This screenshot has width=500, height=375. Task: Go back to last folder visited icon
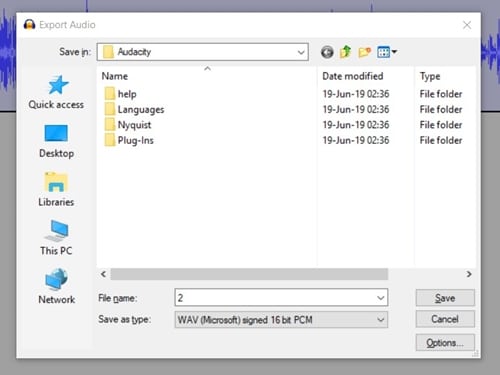[327, 52]
